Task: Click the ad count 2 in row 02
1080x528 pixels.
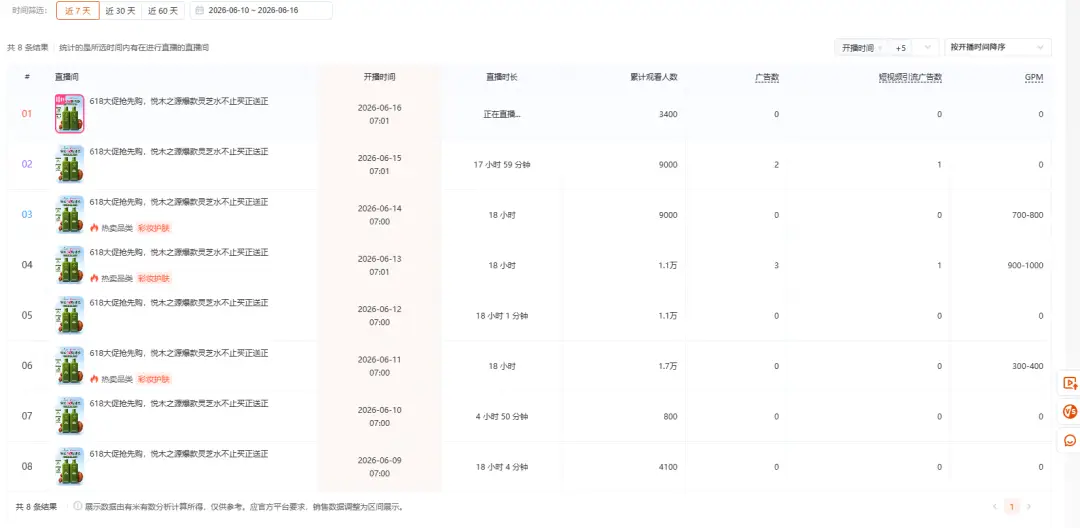Action: click(x=776, y=165)
